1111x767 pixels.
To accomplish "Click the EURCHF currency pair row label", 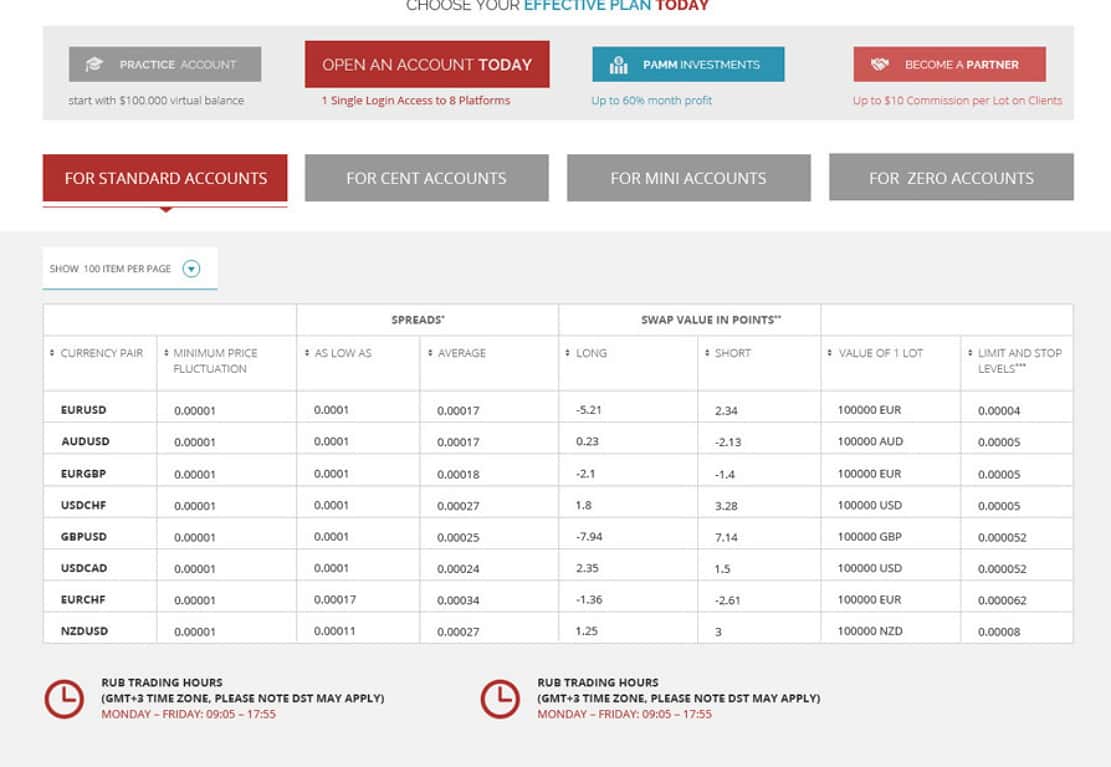I will pyautogui.click(x=83, y=600).
